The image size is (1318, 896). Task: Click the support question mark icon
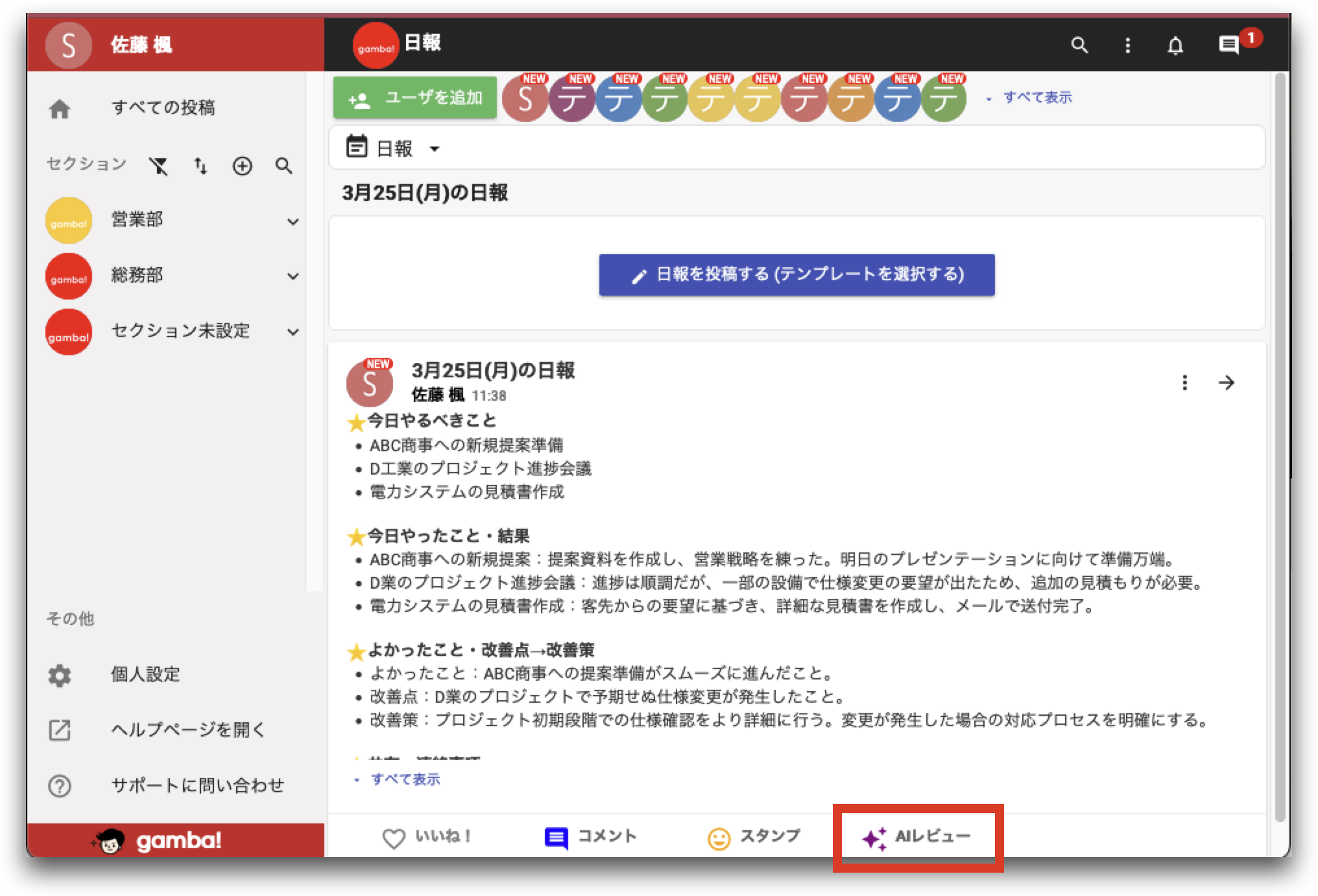(x=60, y=786)
